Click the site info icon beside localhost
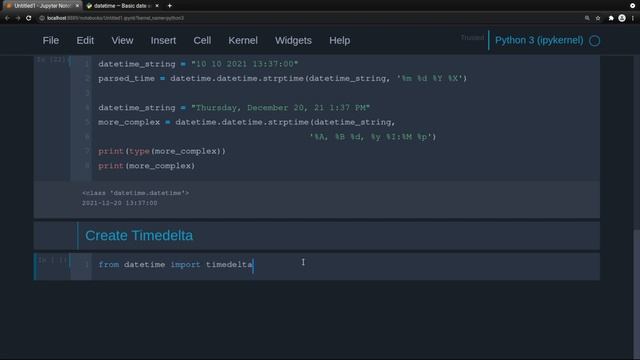Image resolution: width=640 pixels, height=360 pixels. point(42,18)
